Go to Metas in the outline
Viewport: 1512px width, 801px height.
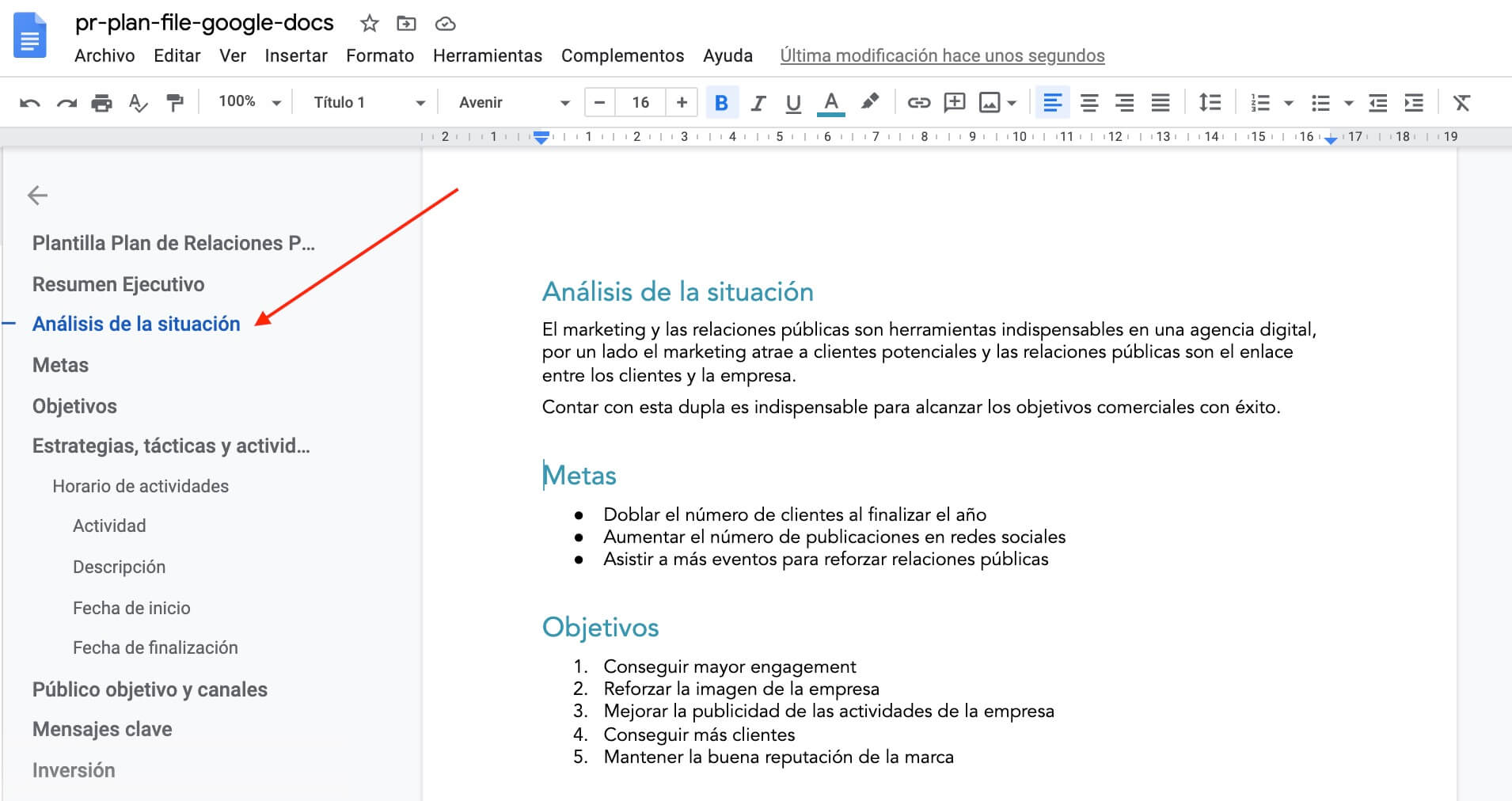point(60,365)
